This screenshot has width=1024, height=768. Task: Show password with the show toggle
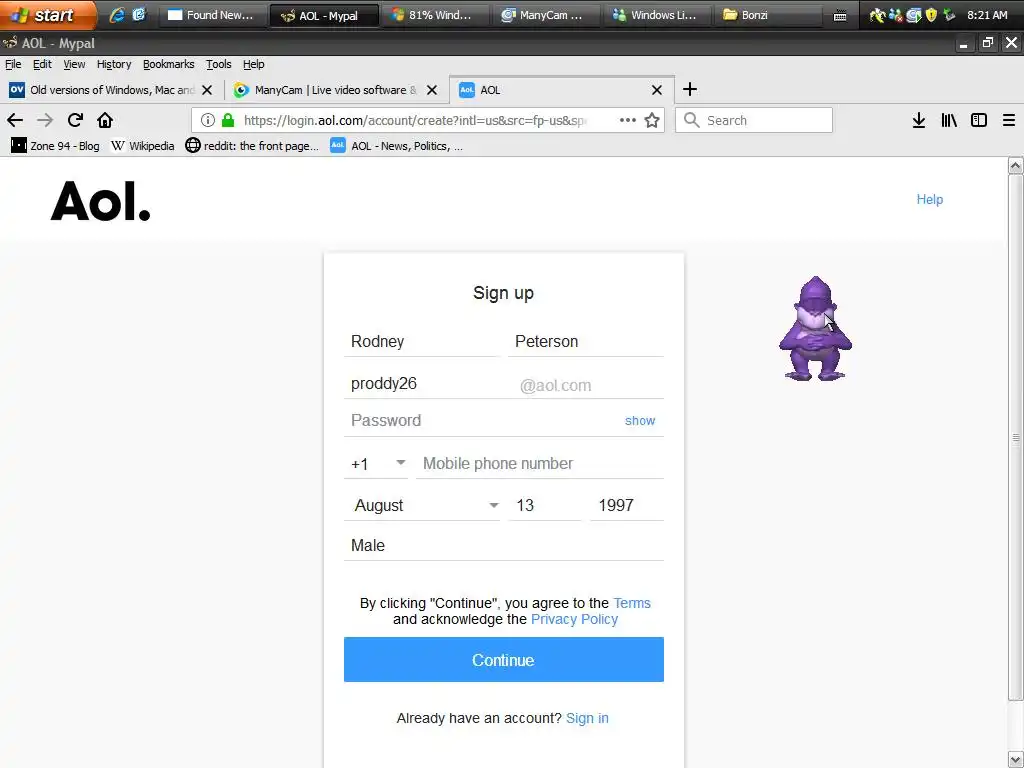click(x=639, y=421)
